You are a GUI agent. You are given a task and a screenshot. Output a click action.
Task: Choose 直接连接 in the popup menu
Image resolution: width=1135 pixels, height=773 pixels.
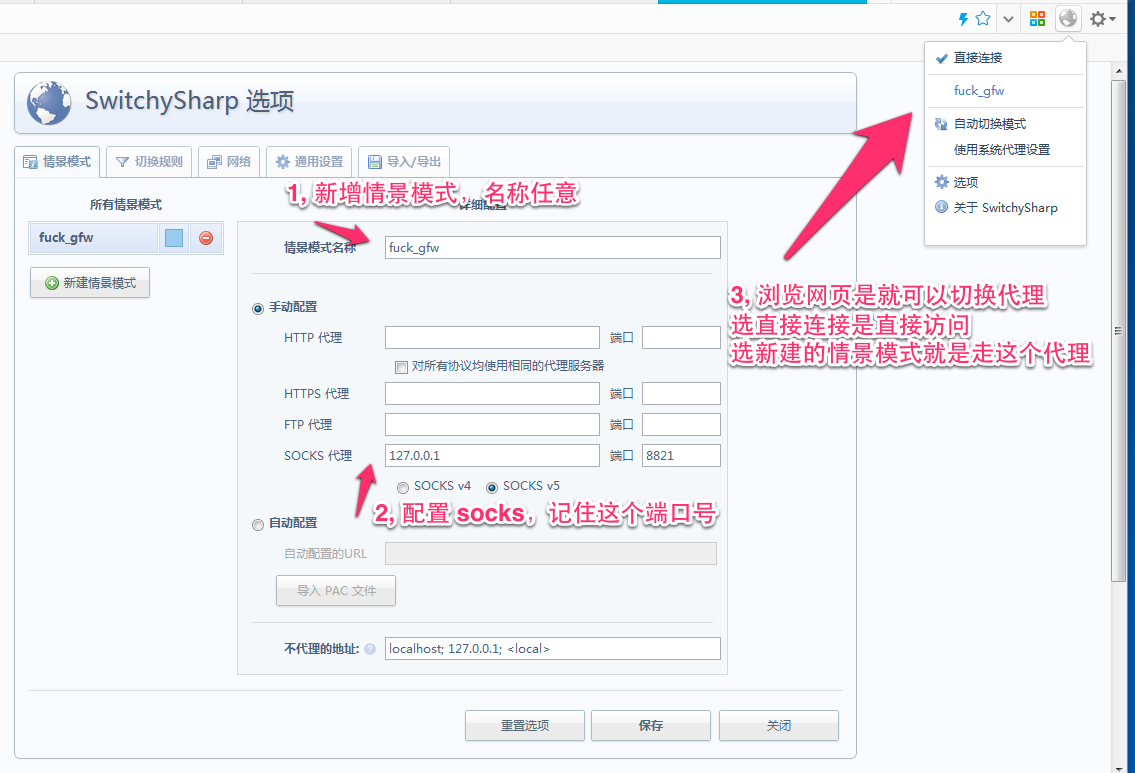pyautogui.click(x=977, y=58)
